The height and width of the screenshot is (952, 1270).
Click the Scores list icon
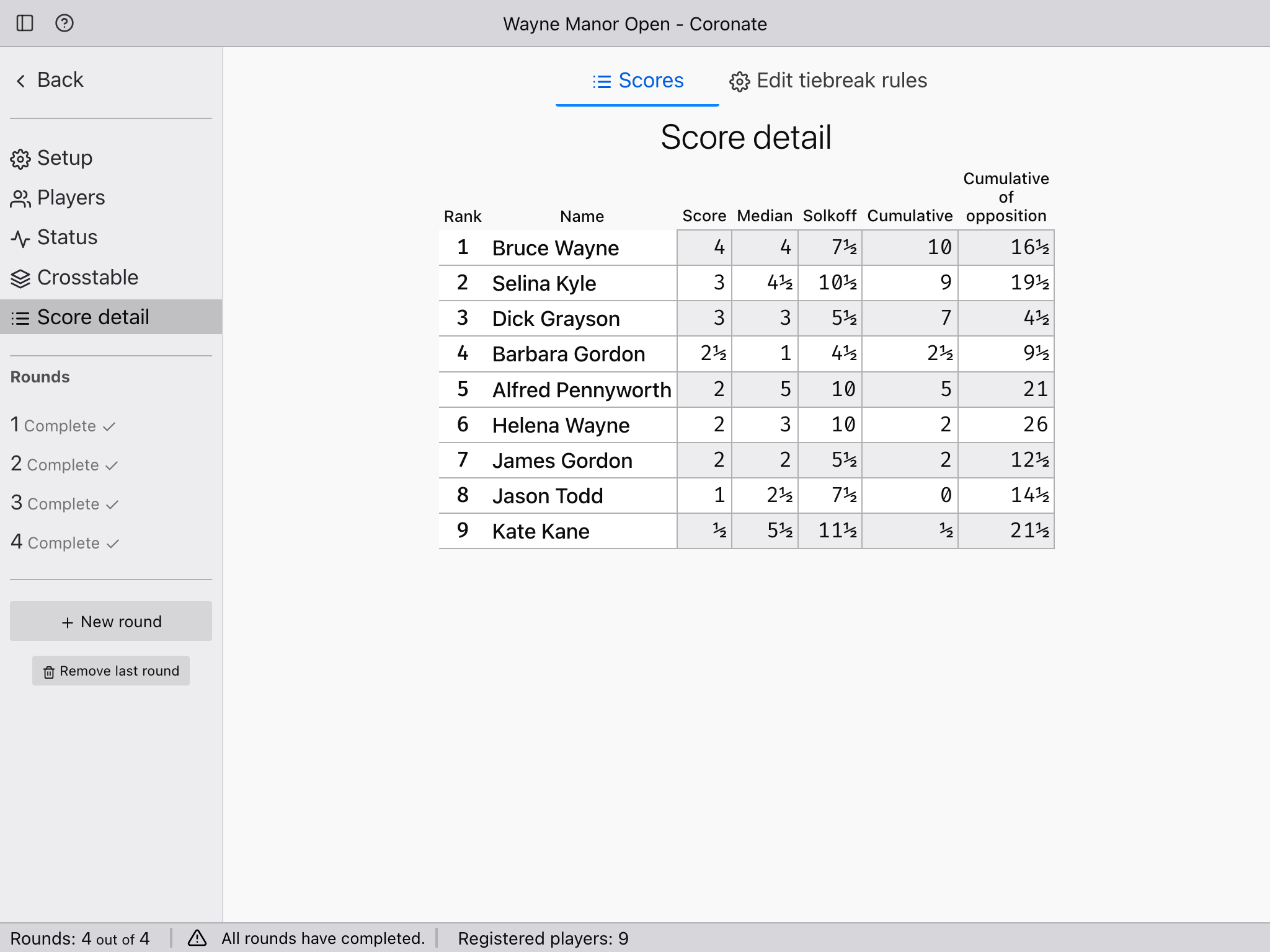click(x=601, y=81)
